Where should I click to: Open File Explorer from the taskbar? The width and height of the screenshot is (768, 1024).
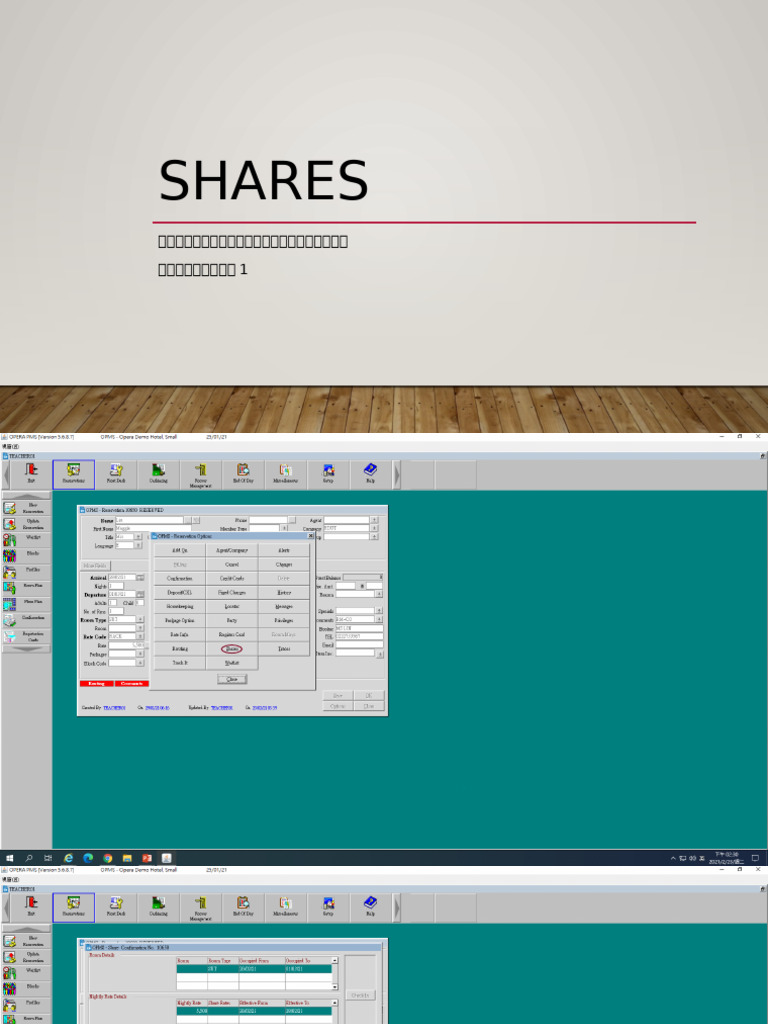tap(127, 858)
